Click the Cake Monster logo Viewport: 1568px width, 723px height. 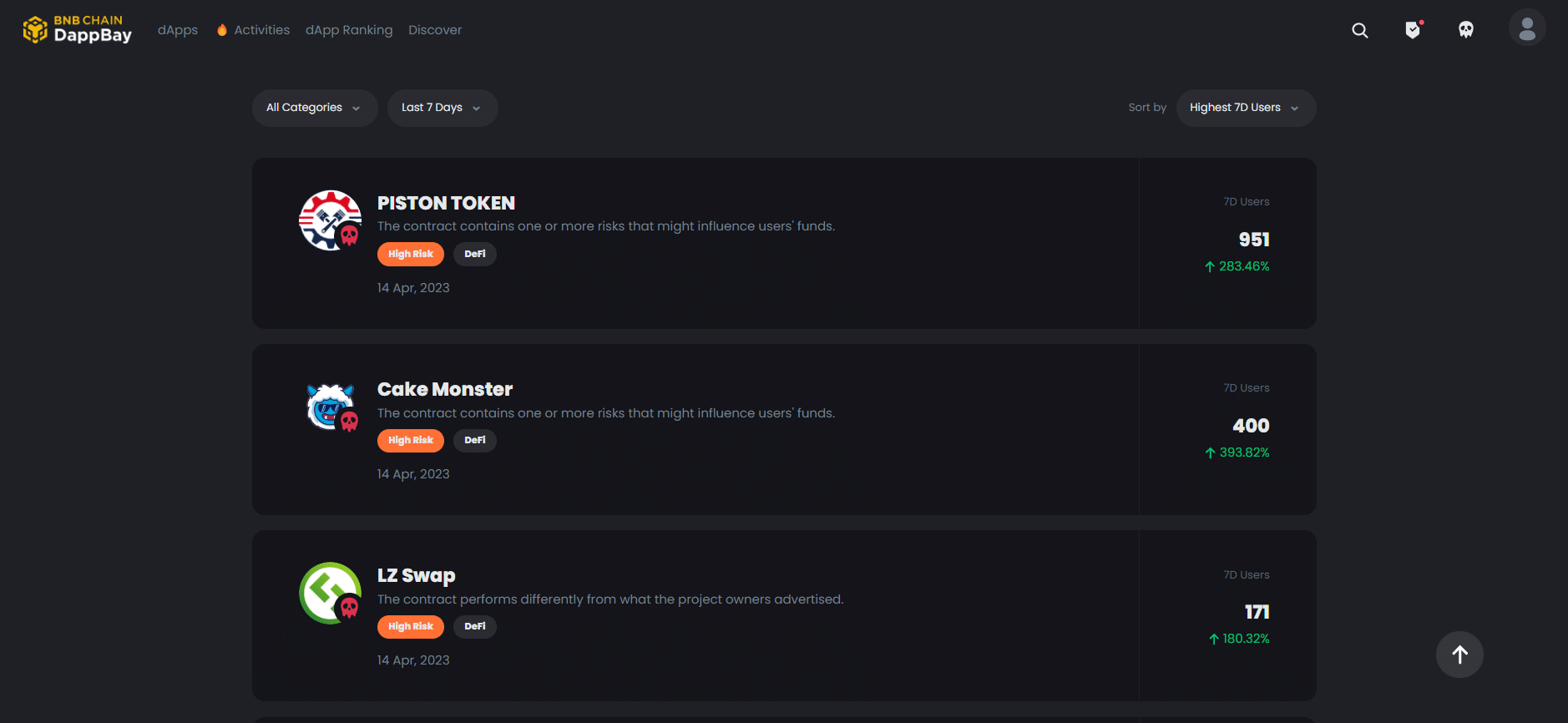pos(331,407)
